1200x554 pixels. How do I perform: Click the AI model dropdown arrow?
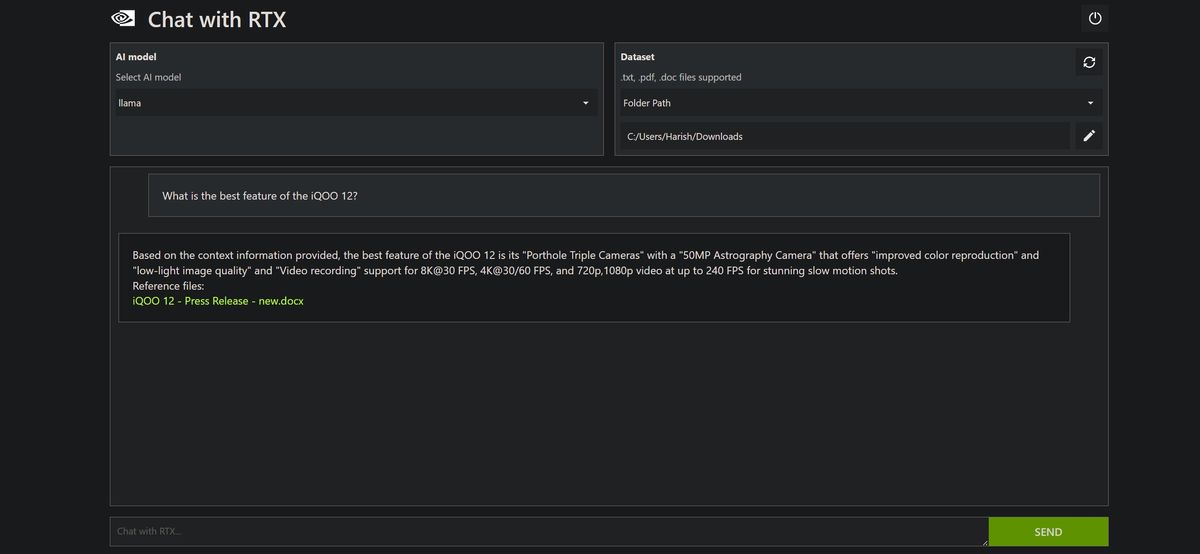586,103
